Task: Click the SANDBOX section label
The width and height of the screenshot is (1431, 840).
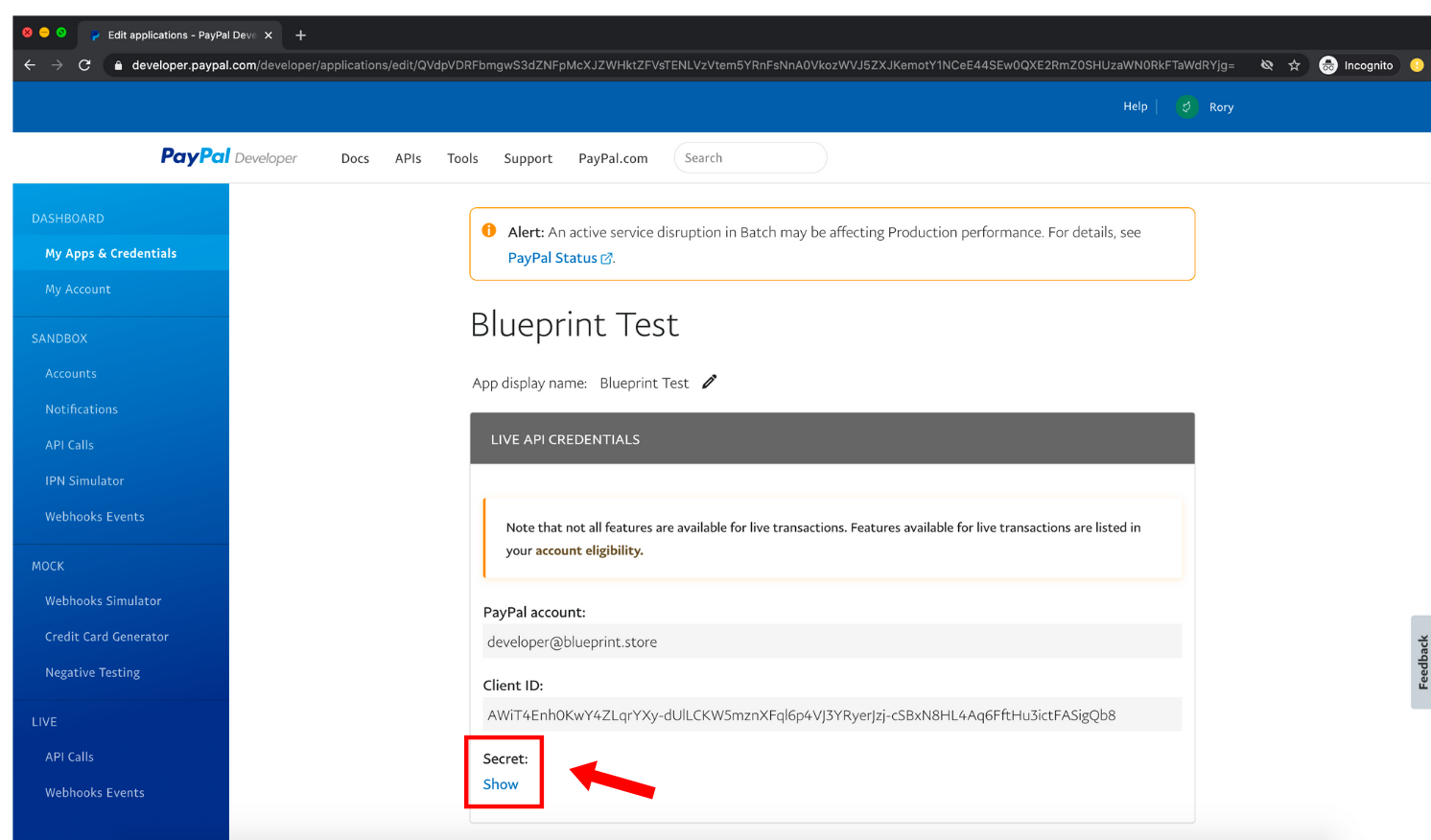Action: coord(59,338)
